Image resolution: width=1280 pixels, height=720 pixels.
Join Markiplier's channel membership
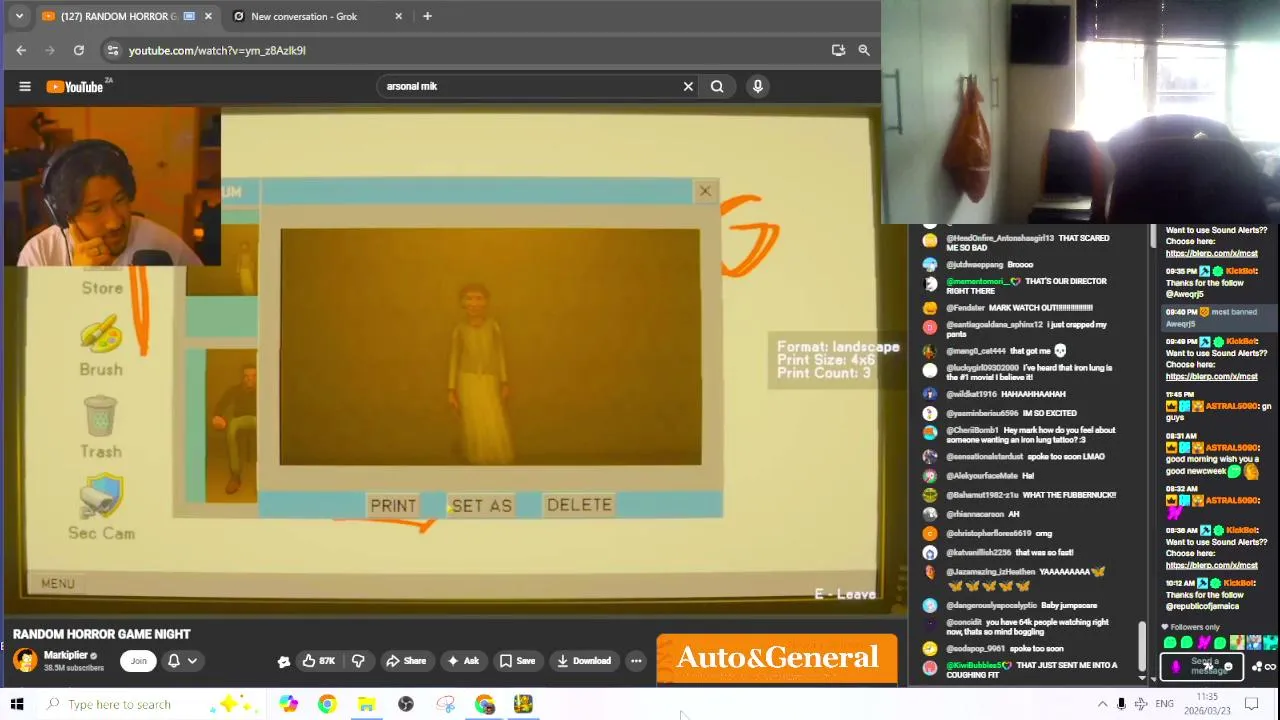click(x=139, y=661)
